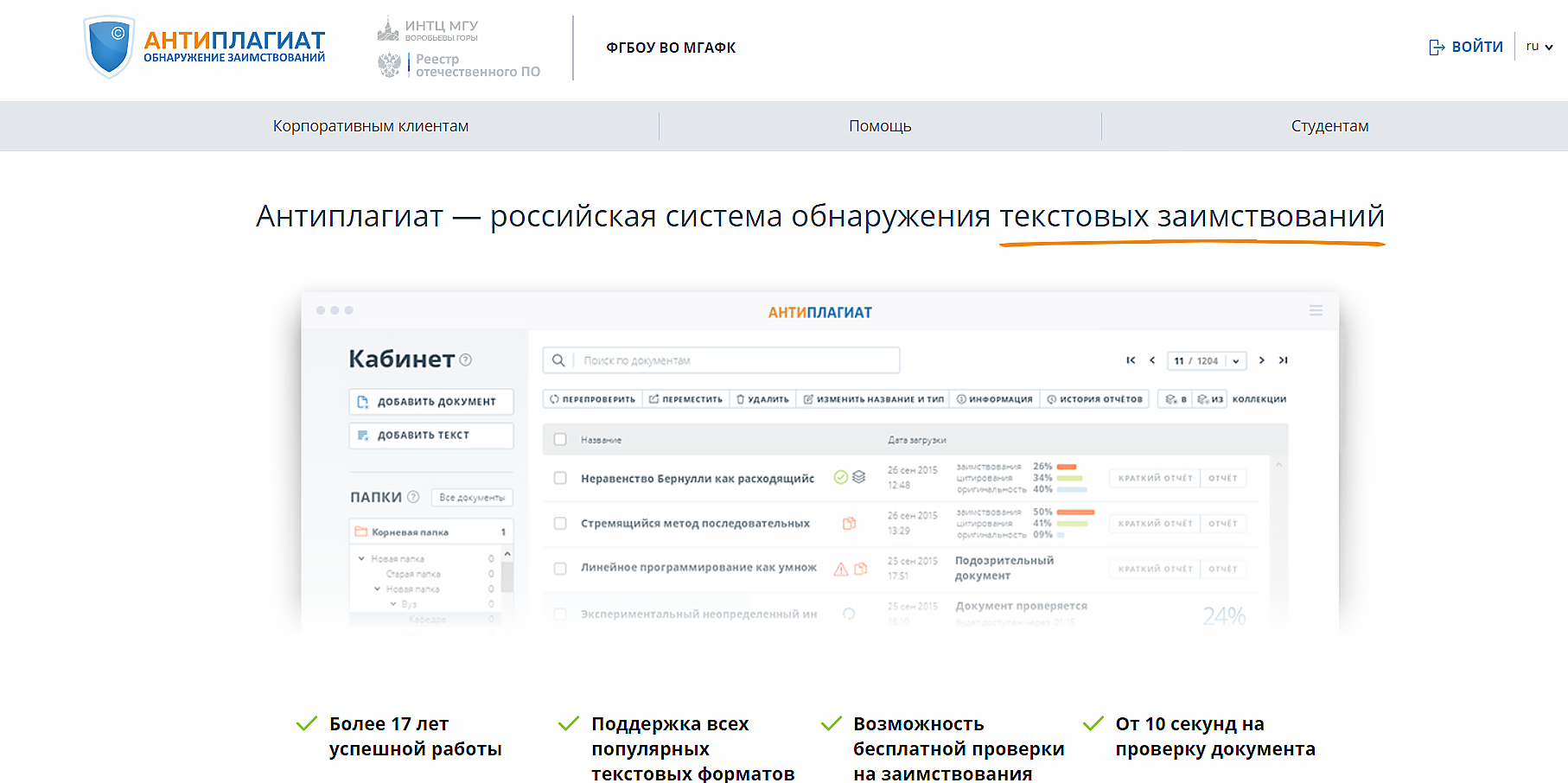Toggle the select-all checkbox in table header
The width and height of the screenshot is (1568, 783).
point(560,440)
